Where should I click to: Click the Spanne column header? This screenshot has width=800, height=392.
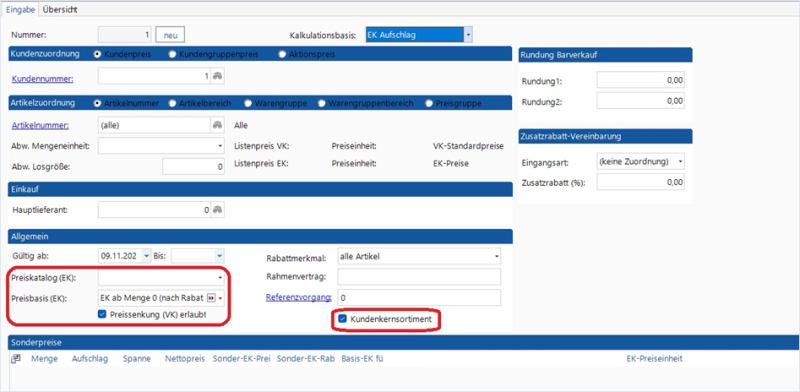[137, 359]
